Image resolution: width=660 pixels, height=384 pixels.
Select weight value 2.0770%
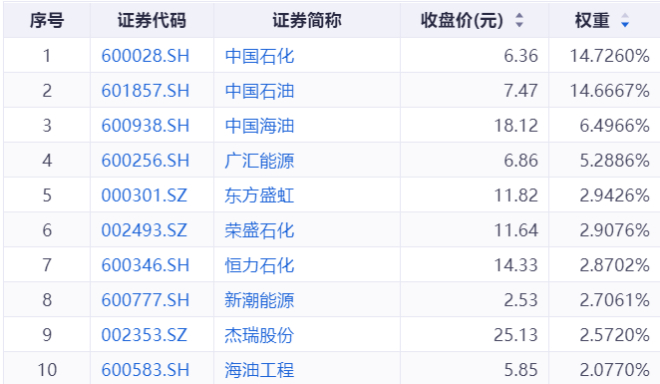pyautogui.click(x=615, y=370)
